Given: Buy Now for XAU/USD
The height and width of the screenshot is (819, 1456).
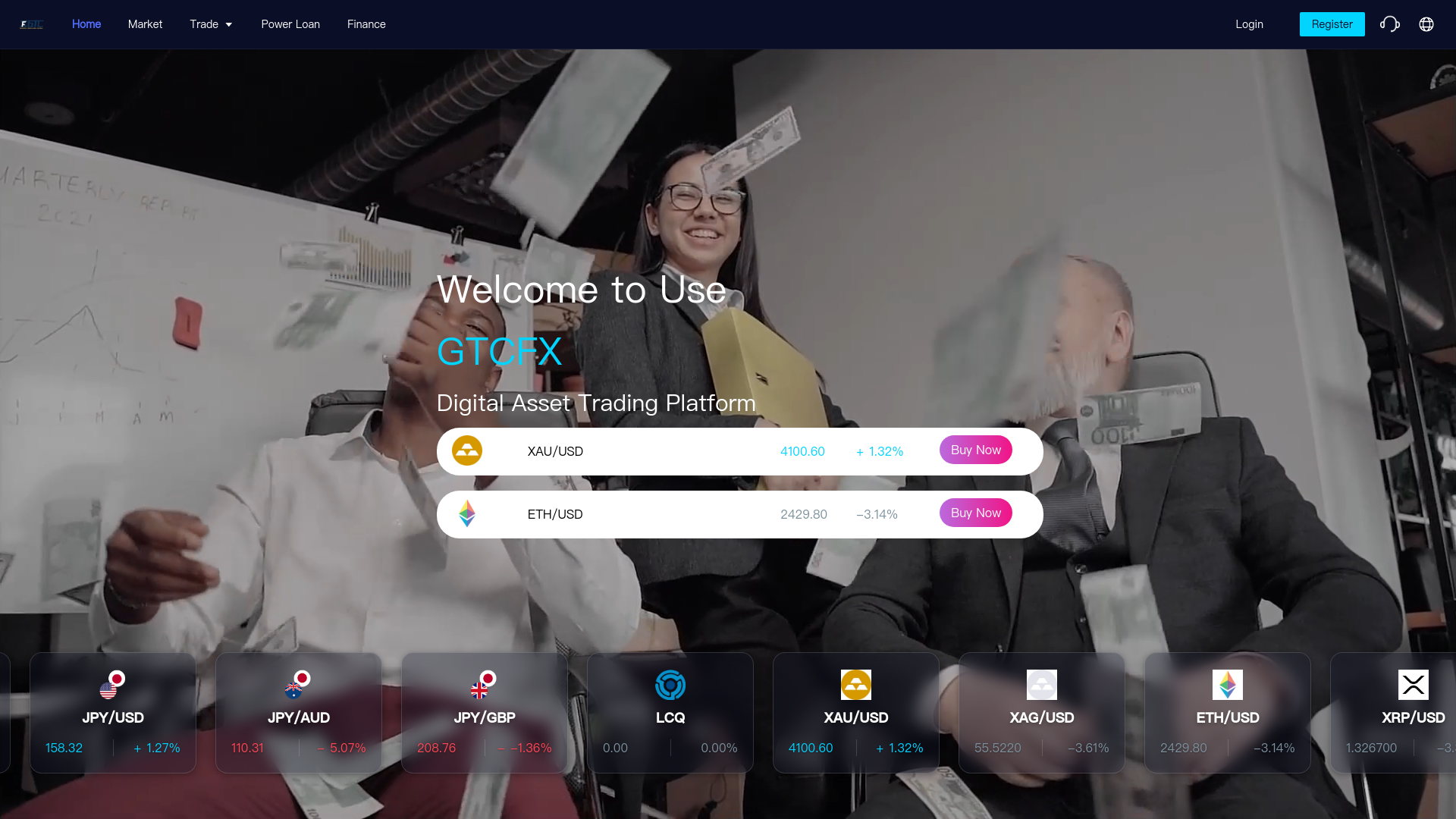Looking at the screenshot, I should 975,450.
